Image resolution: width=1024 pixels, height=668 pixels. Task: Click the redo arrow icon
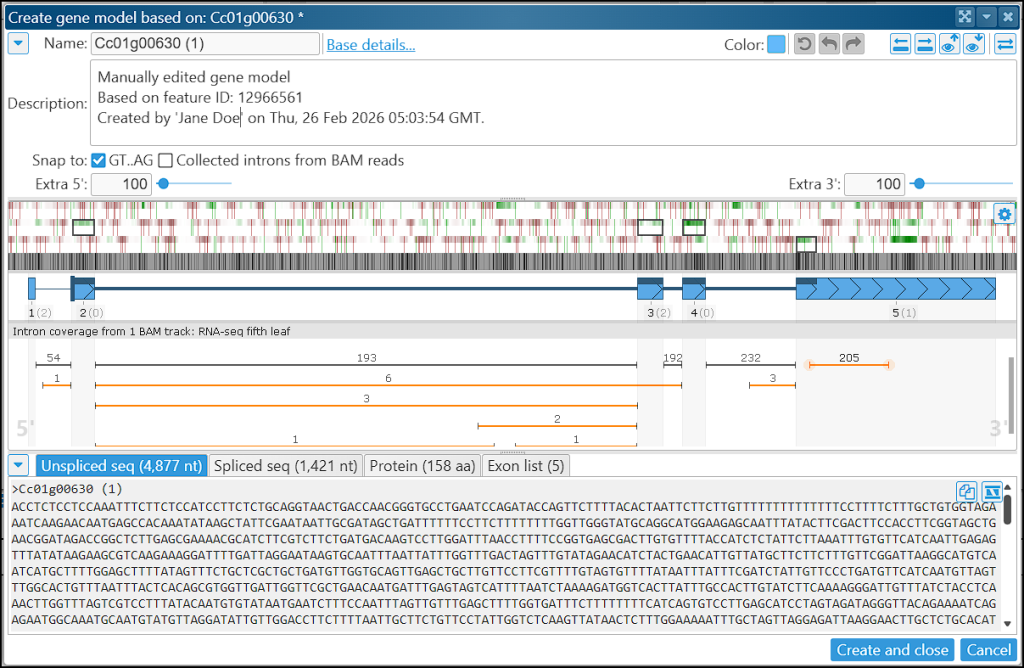(853, 44)
